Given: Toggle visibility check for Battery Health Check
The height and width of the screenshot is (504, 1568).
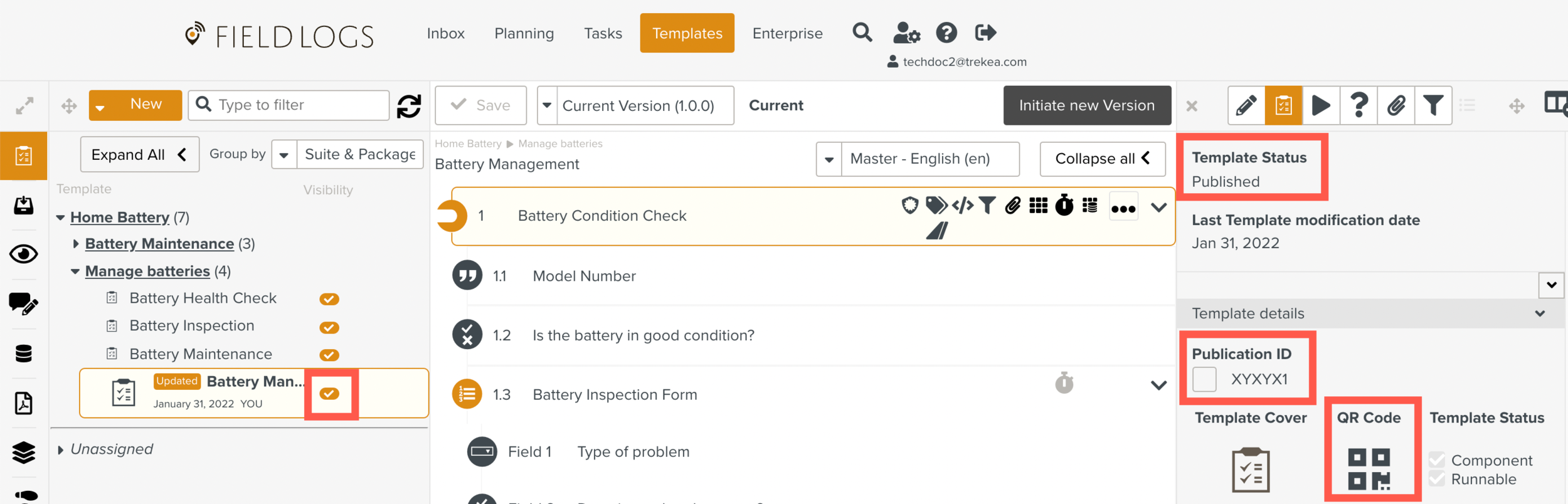Looking at the screenshot, I should [x=329, y=299].
